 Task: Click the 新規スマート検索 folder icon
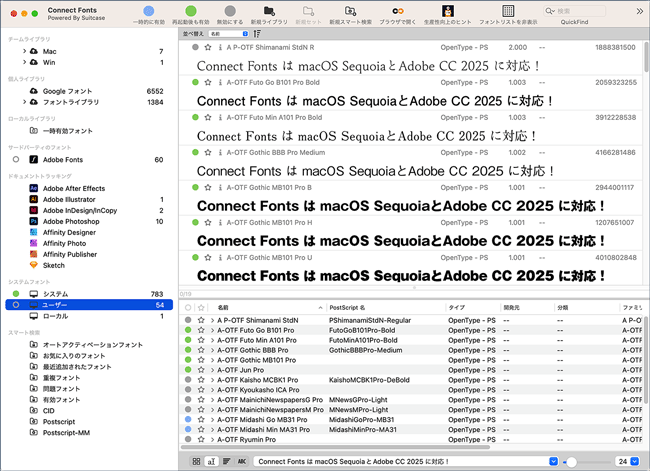[x=350, y=11]
